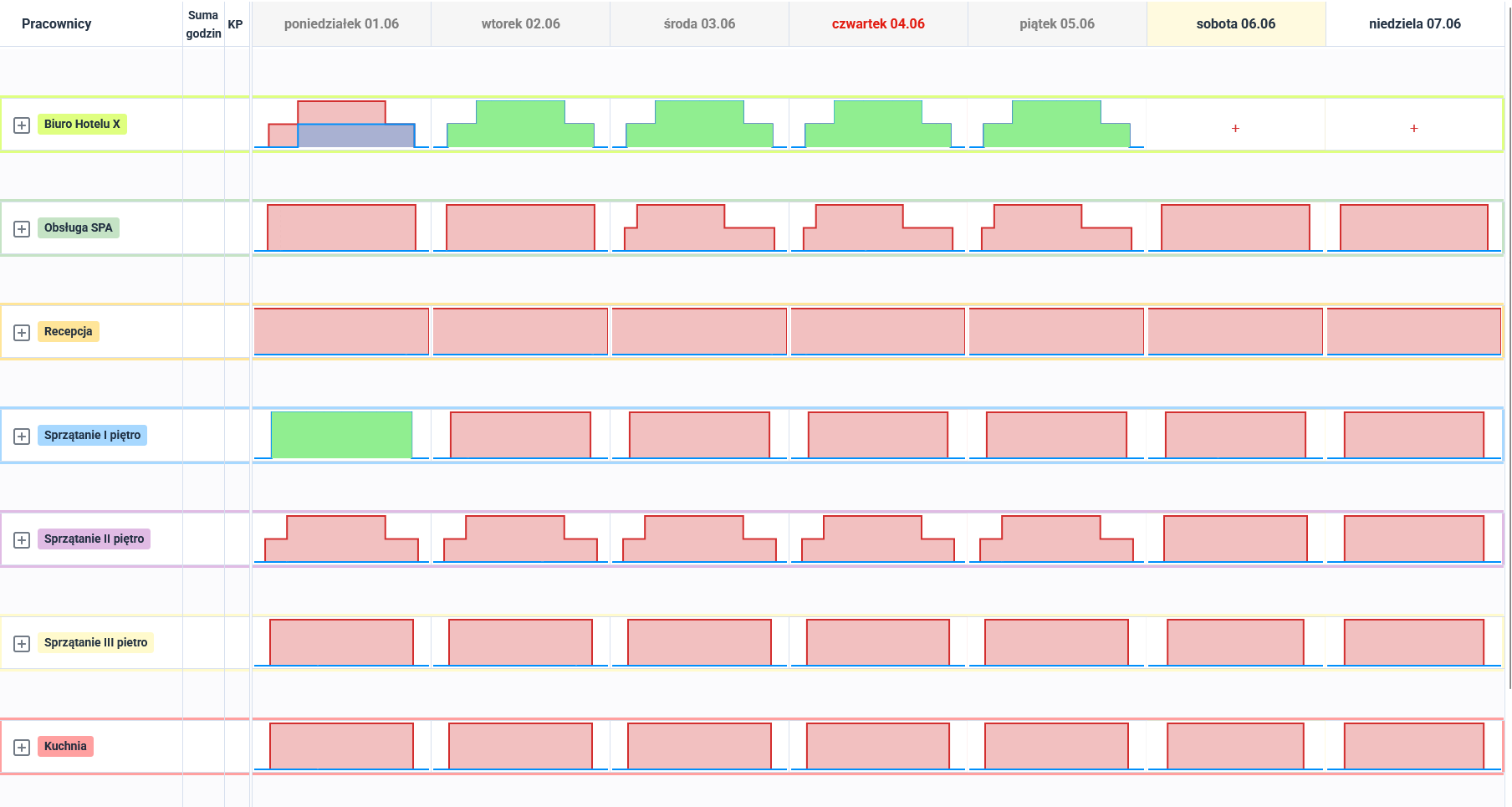Select the czwartek 04.06 column header

pos(878,23)
